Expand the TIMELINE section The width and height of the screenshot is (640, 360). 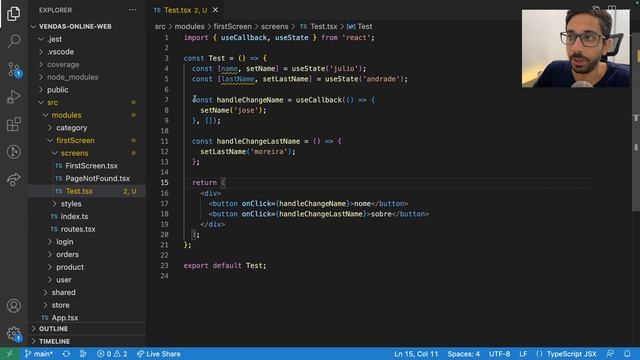coord(87,341)
